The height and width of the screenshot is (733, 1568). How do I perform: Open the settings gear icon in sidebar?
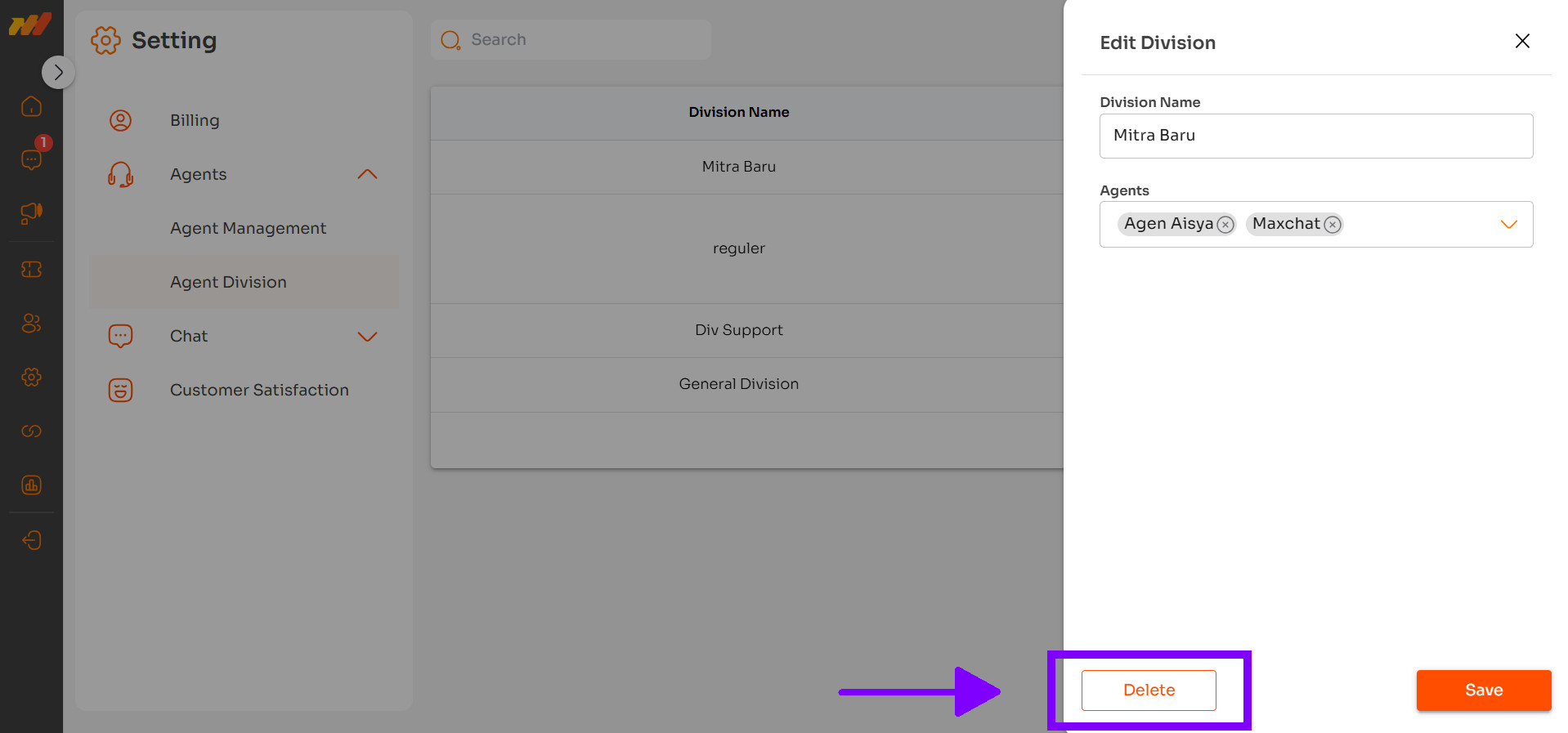tap(31, 378)
